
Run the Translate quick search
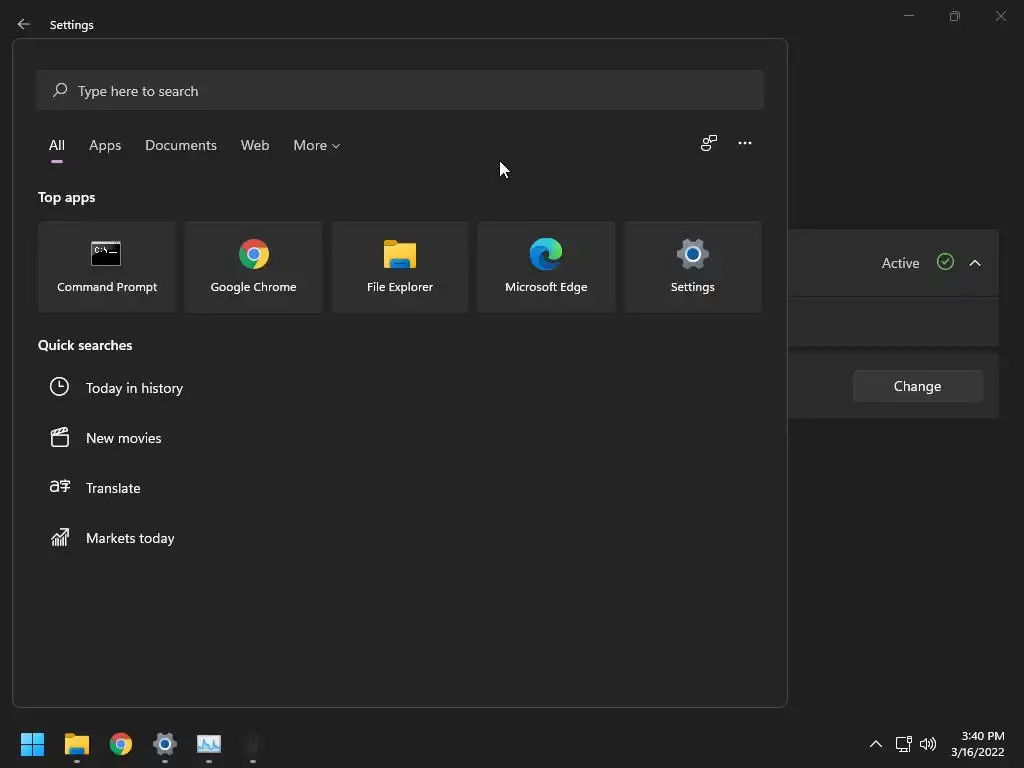113,488
